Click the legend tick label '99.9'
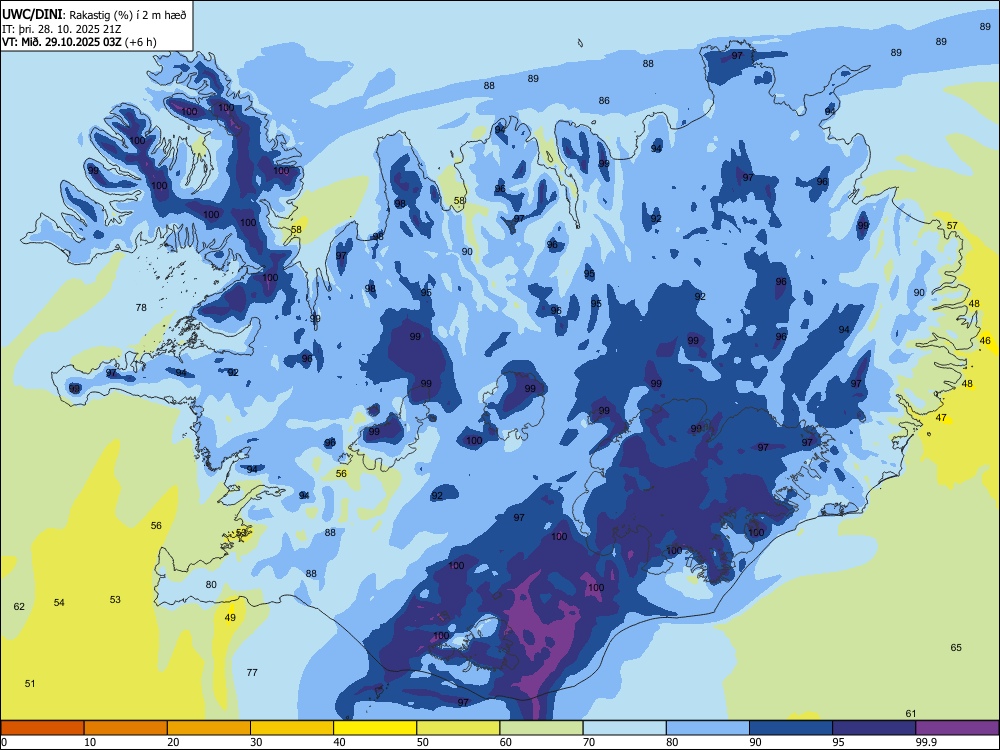The image size is (1000, 750). [926, 742]
